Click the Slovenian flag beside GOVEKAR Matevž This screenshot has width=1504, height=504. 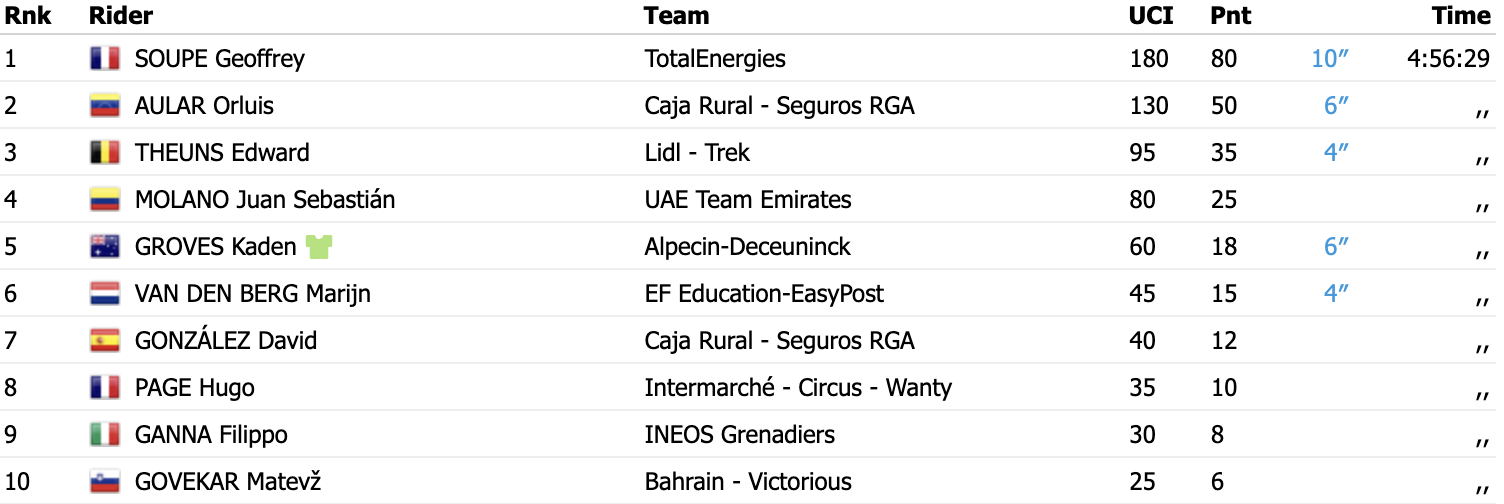click(x=104, y=482)
